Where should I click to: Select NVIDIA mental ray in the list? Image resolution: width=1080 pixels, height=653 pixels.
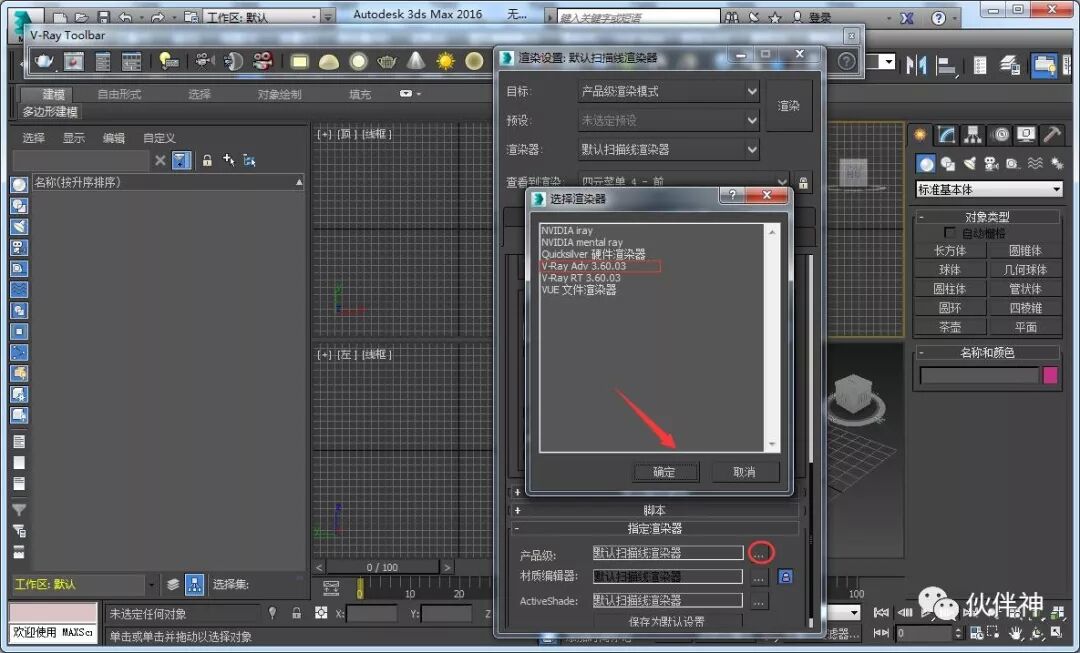click(582, 242)
